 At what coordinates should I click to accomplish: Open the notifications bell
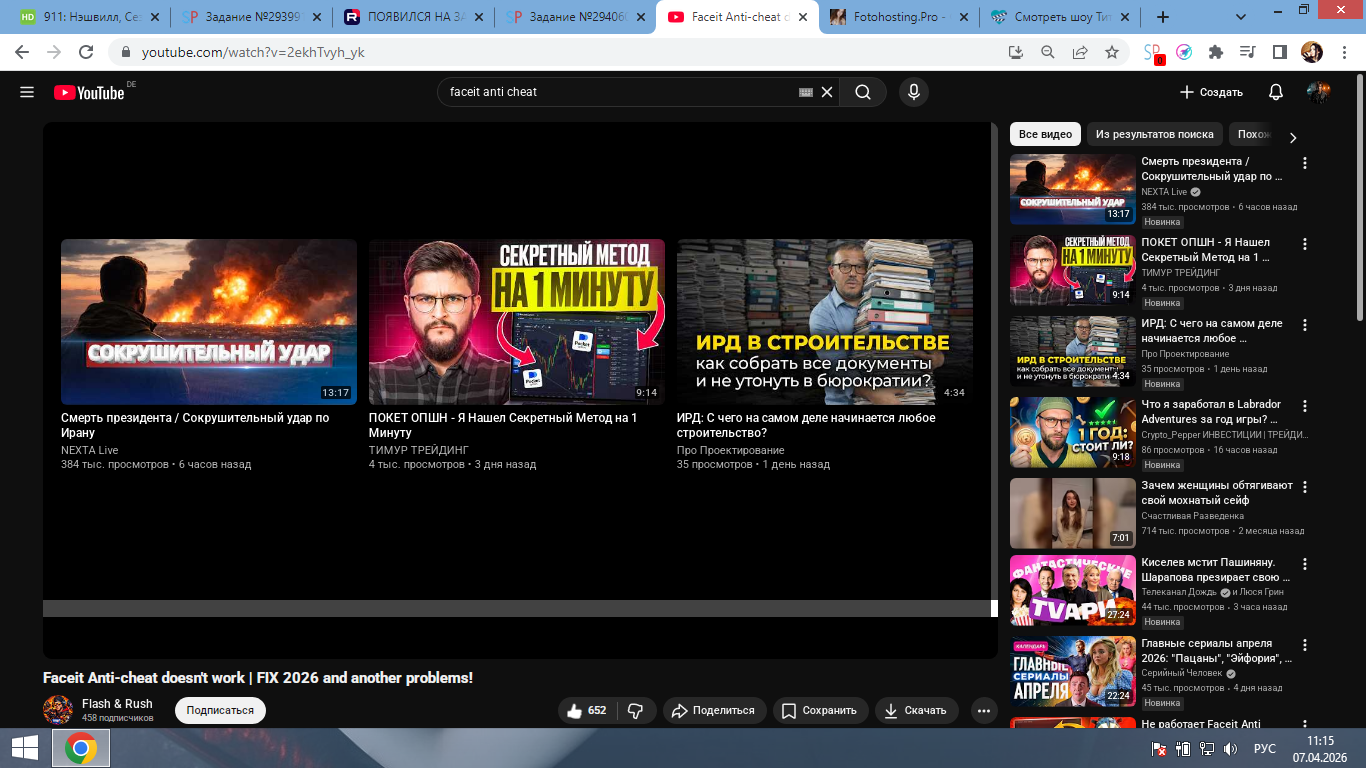point(1275,92)
